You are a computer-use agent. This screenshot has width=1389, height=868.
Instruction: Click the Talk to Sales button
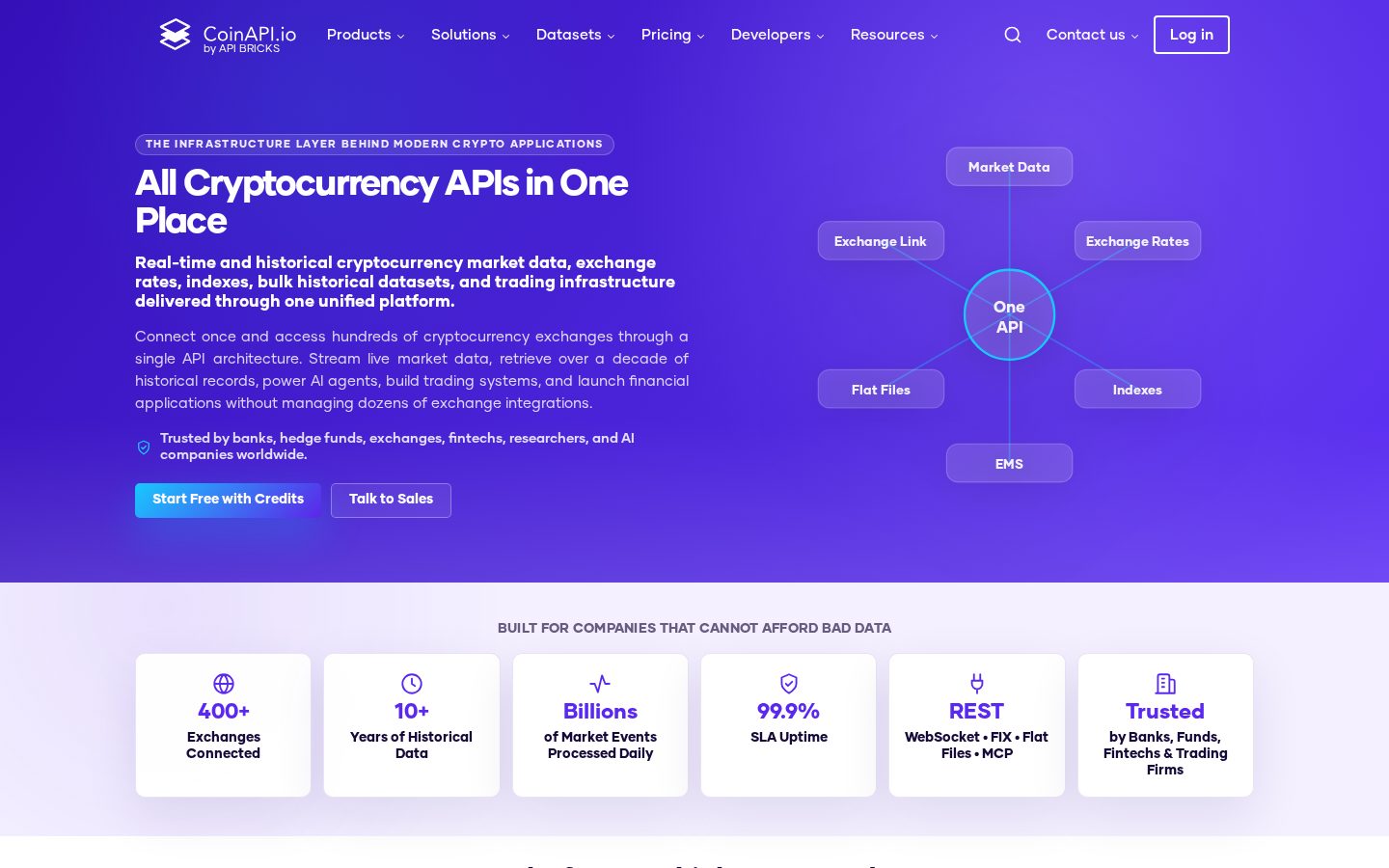391,500
